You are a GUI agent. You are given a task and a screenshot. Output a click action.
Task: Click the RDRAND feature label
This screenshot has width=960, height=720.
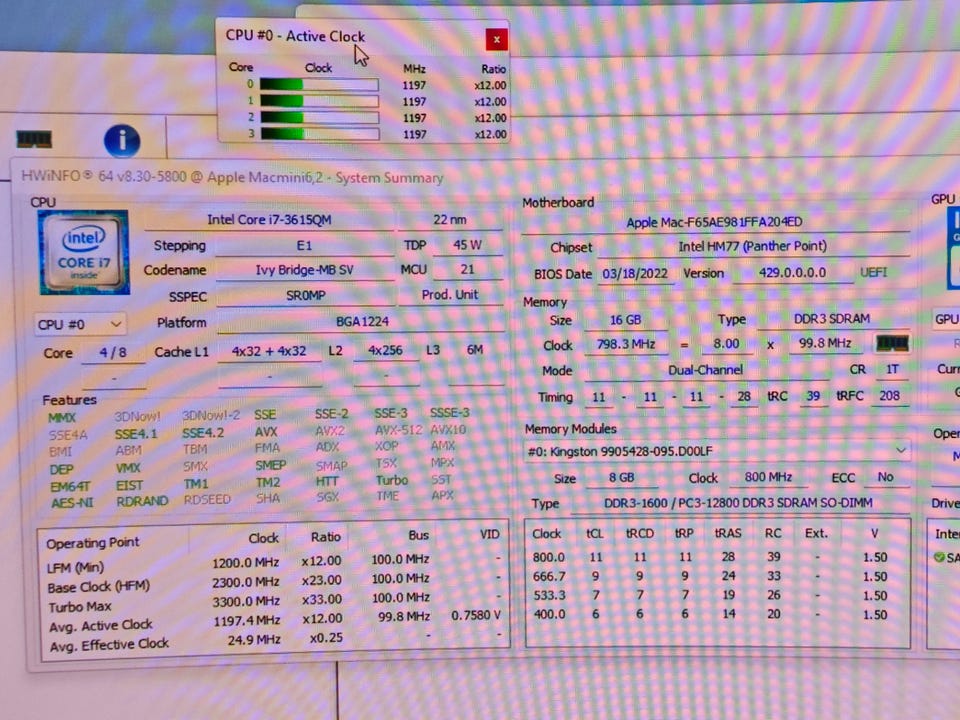(x=142, y=501)
